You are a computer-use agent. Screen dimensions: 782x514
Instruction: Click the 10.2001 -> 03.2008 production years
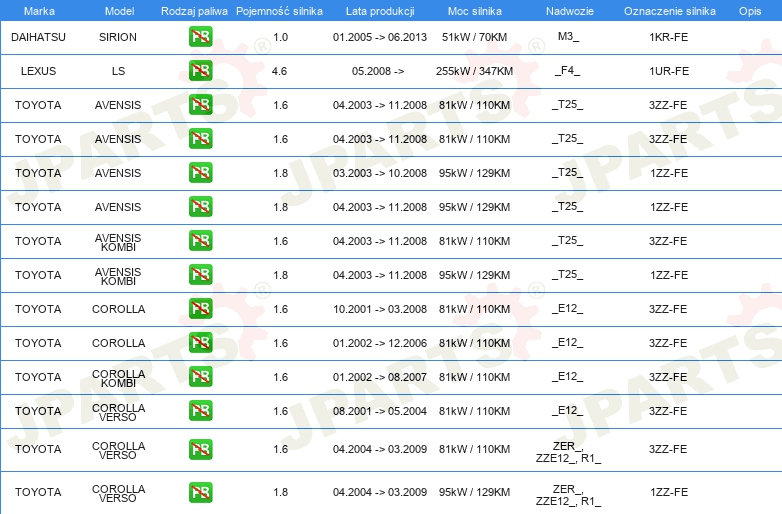(x=380, y=309)
